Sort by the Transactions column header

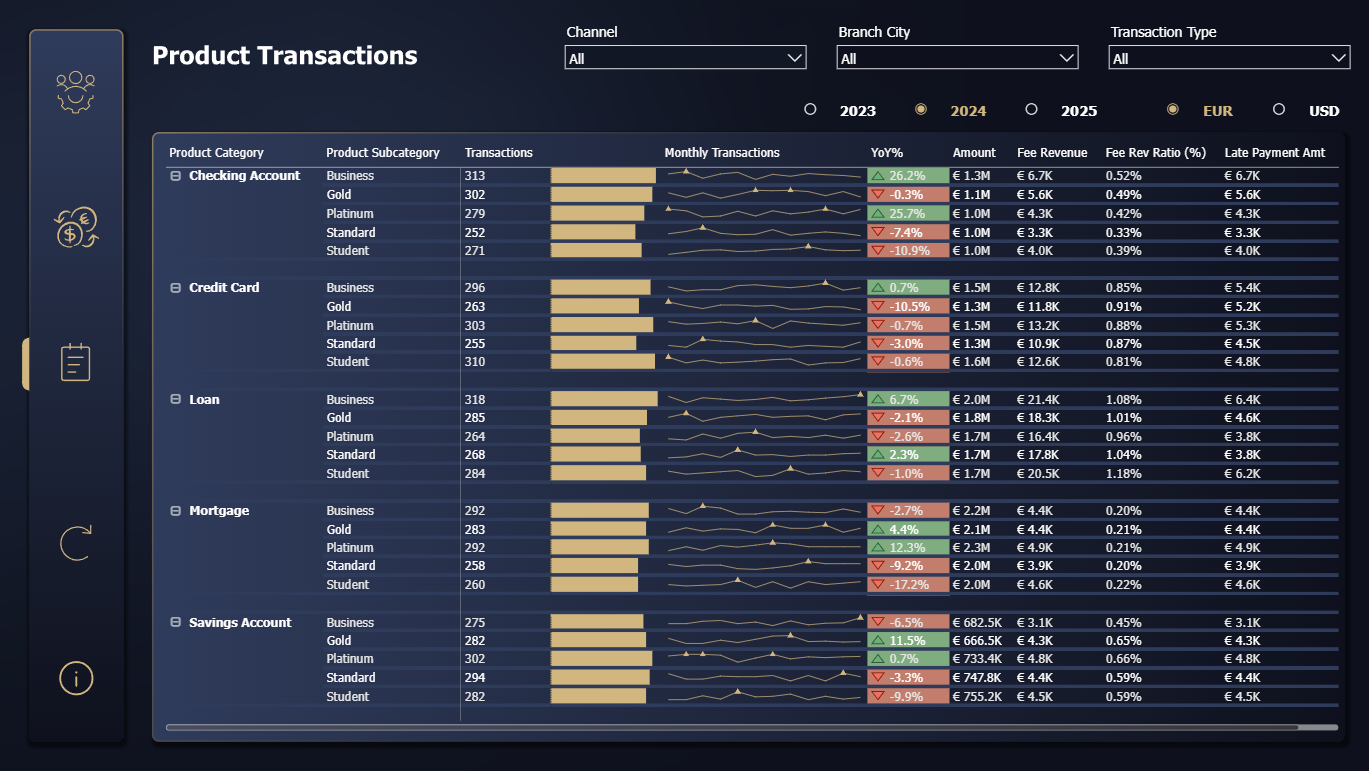coord(499,153)
